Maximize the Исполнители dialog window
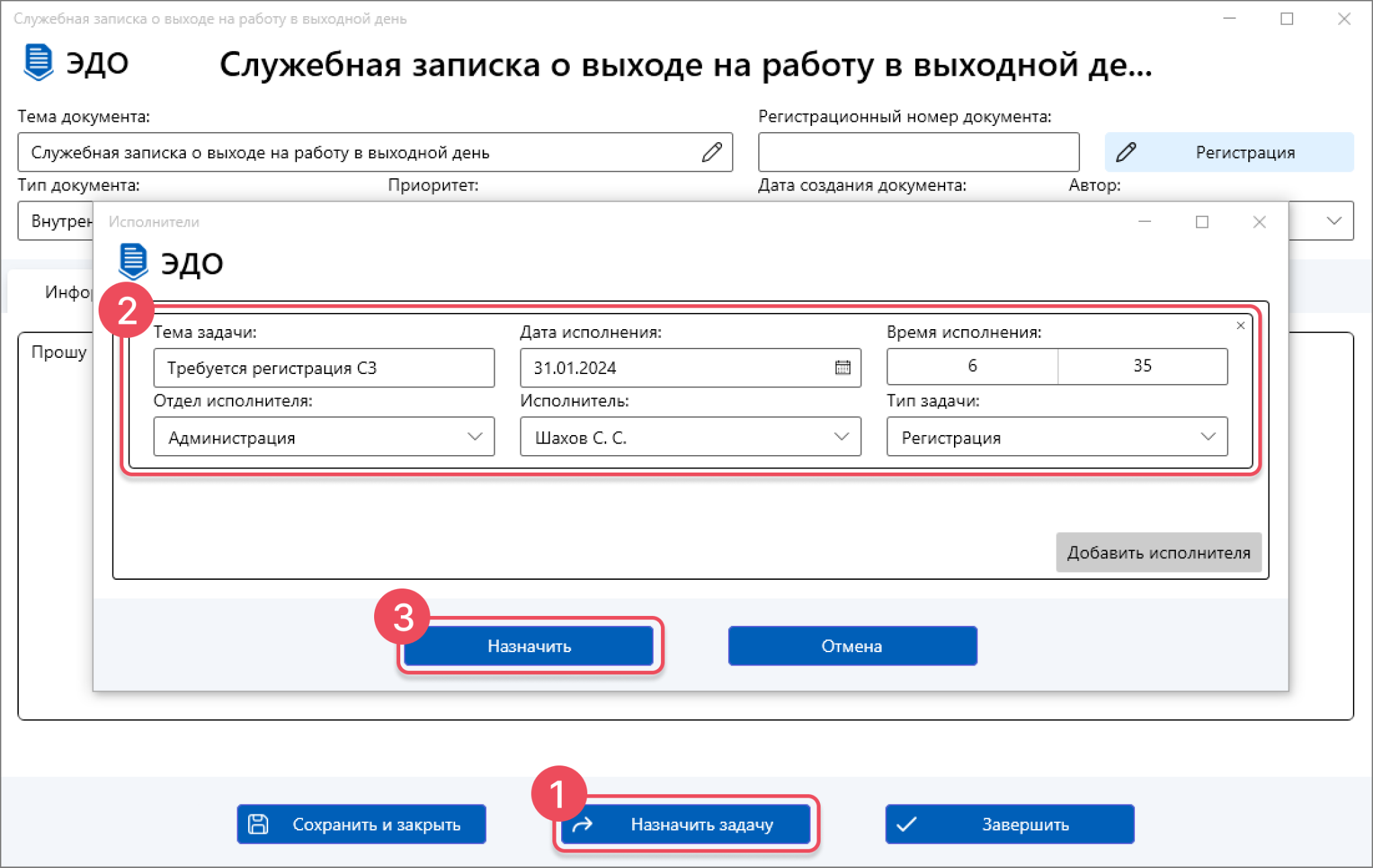This screenshot has width=1373, height=868. [x=1202, y=222]
